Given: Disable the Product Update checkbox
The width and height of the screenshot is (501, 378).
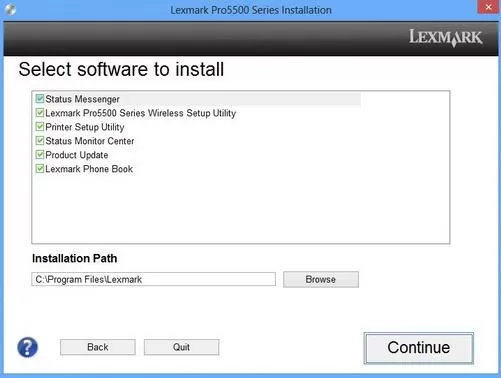Looking at the screenshot, I should point(40,155).
